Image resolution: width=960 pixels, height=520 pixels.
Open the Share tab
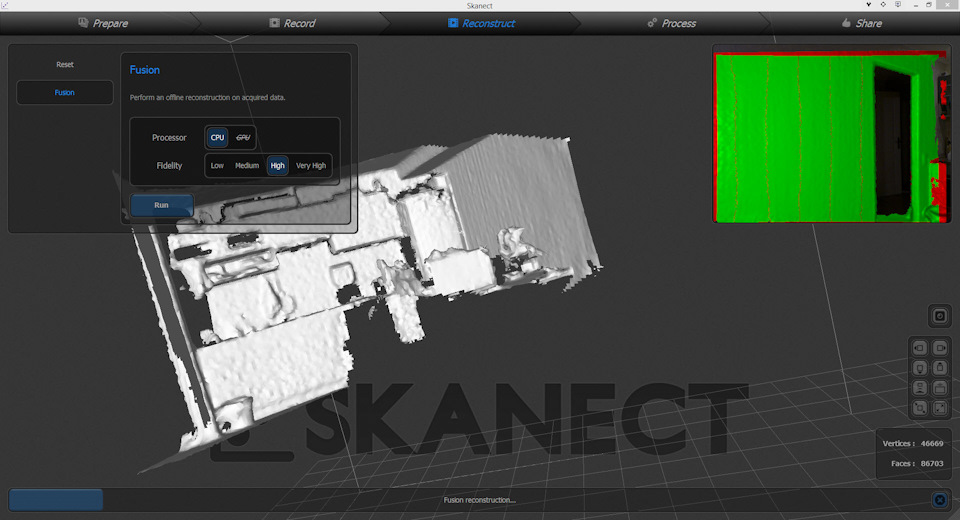point(862,23)
